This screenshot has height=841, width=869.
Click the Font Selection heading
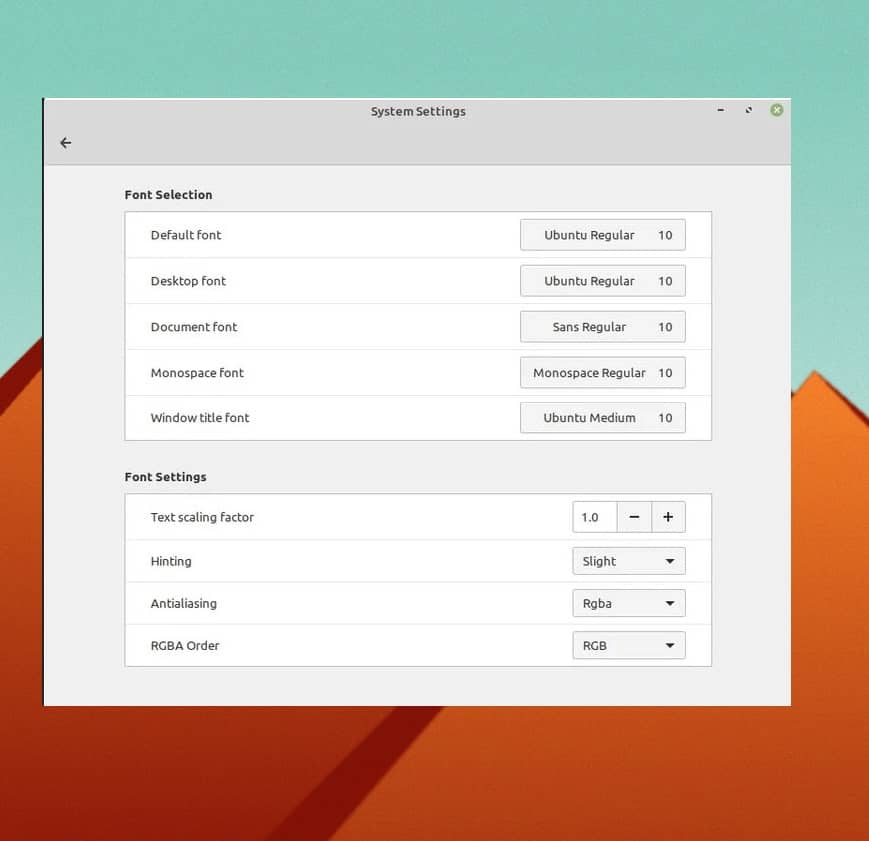click(168, 195)
